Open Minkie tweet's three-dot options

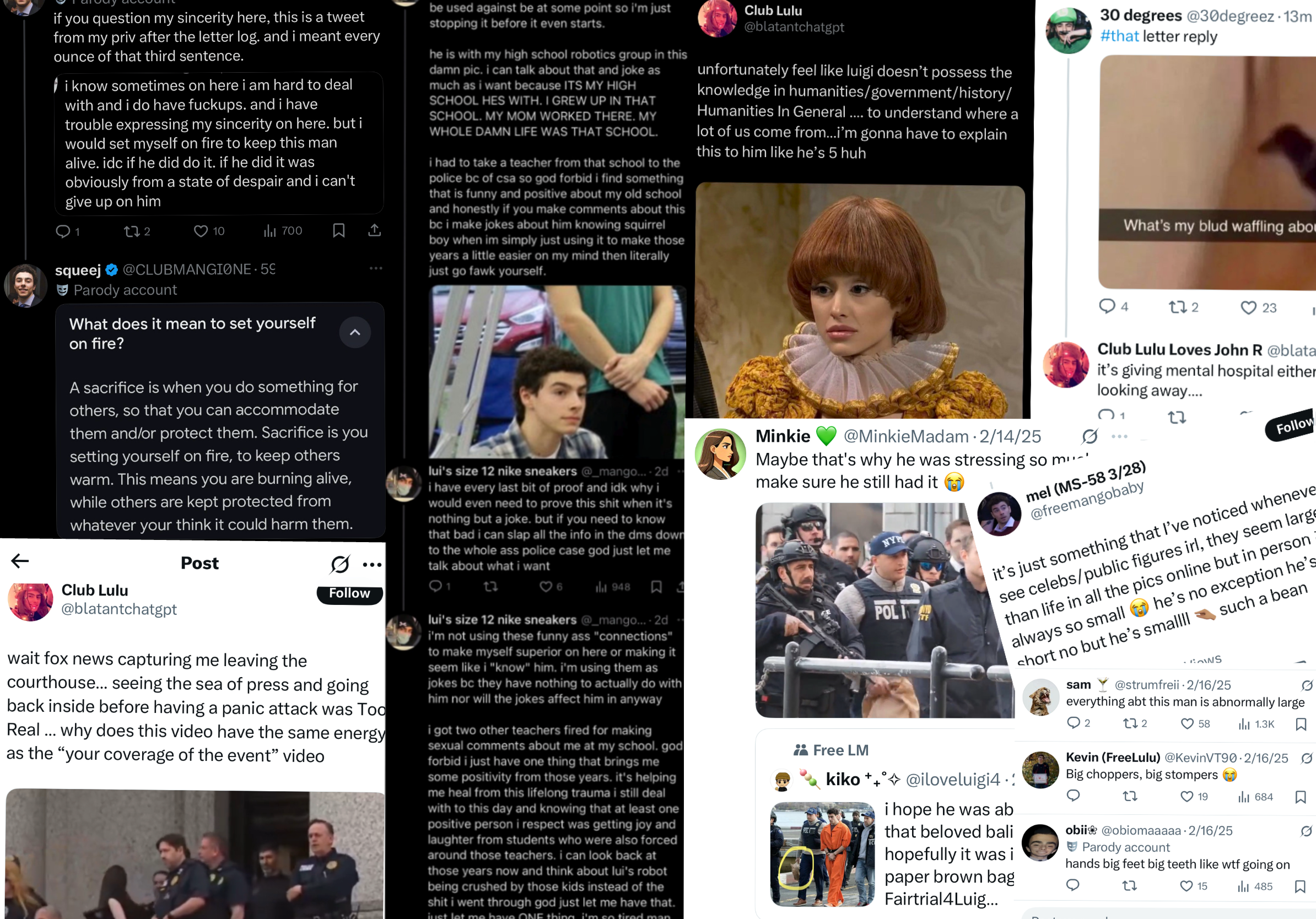1119,436
